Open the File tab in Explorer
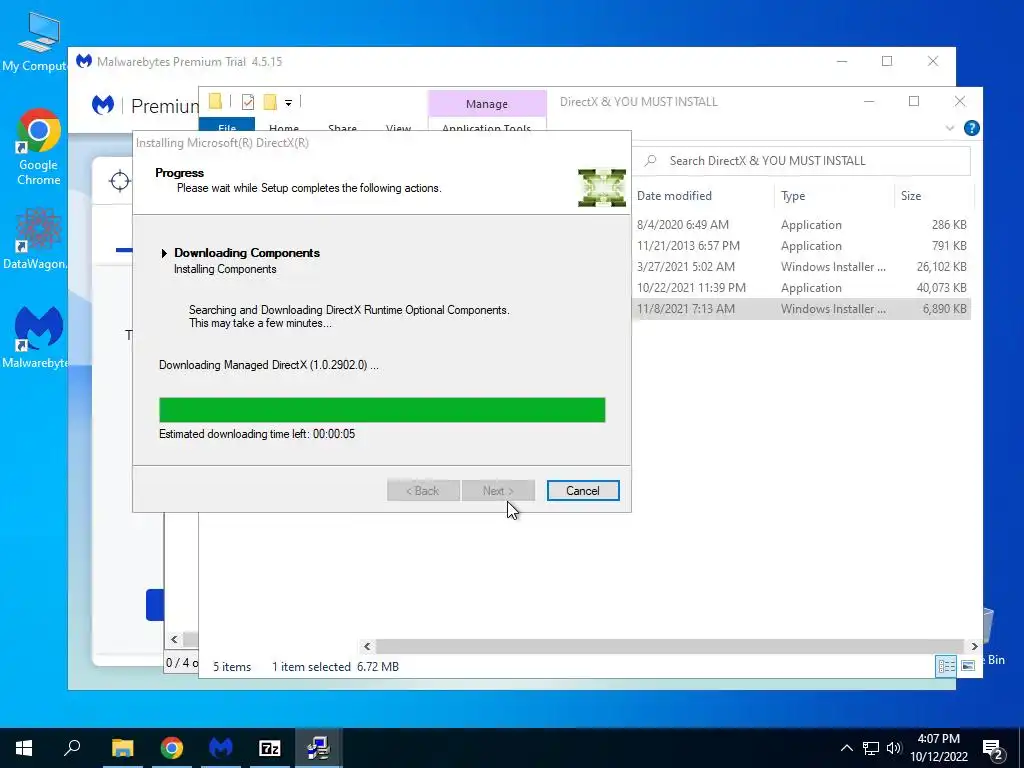 tap(227, 127)
